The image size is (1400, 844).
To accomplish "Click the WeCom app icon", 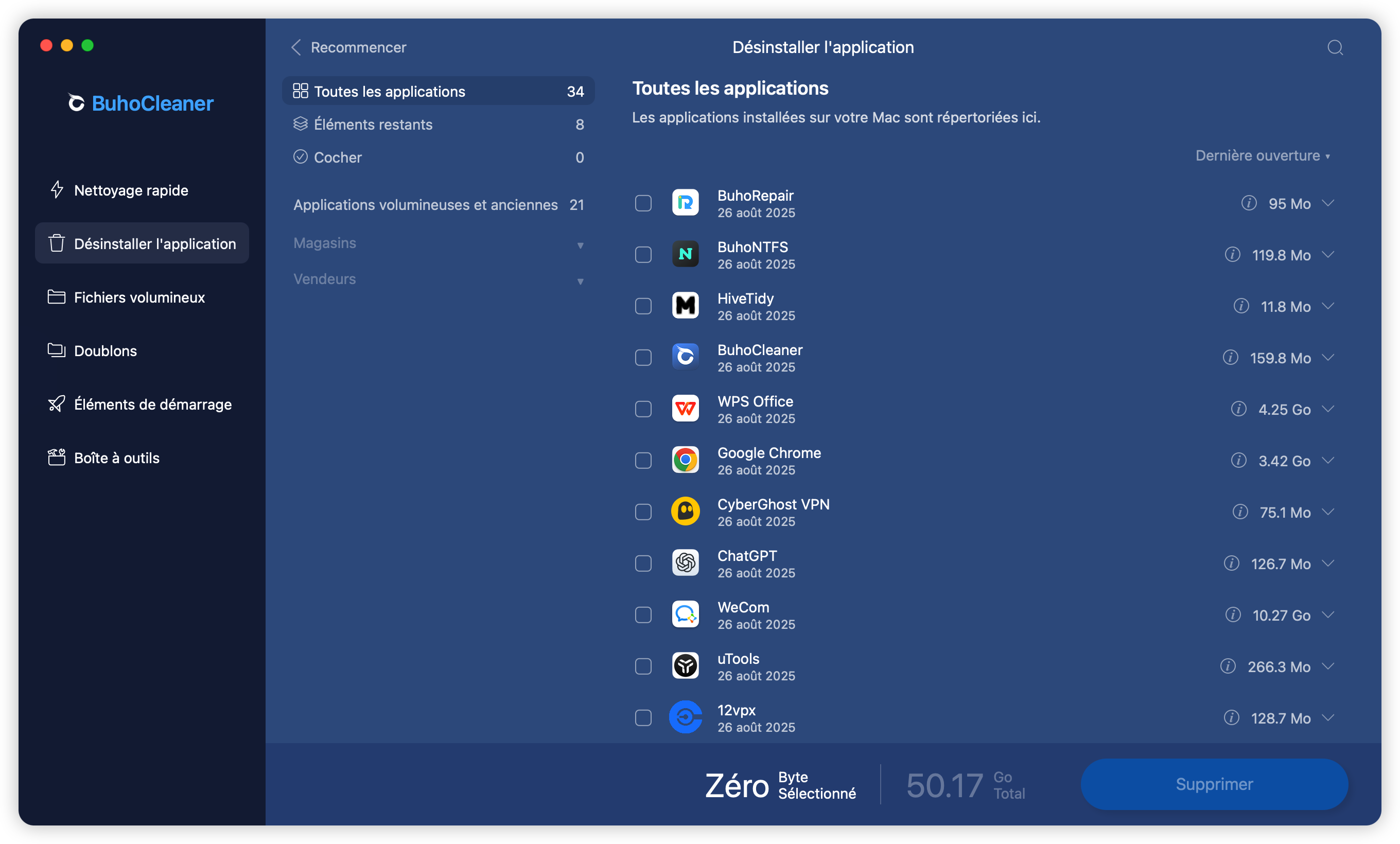I will pos(685,614).
